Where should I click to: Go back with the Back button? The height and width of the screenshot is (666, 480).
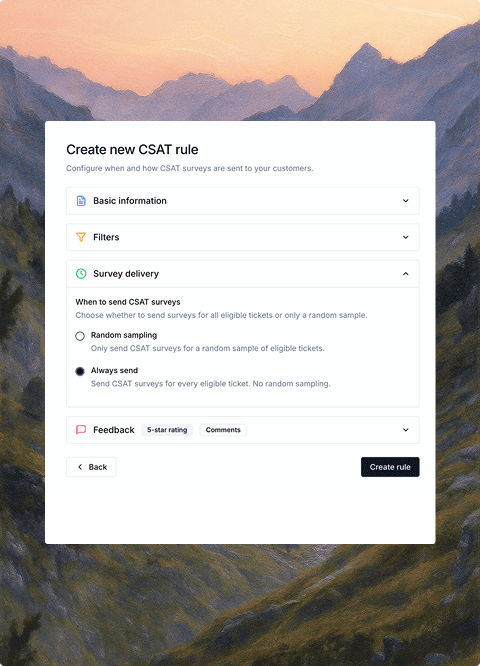[x=91, y=467]
